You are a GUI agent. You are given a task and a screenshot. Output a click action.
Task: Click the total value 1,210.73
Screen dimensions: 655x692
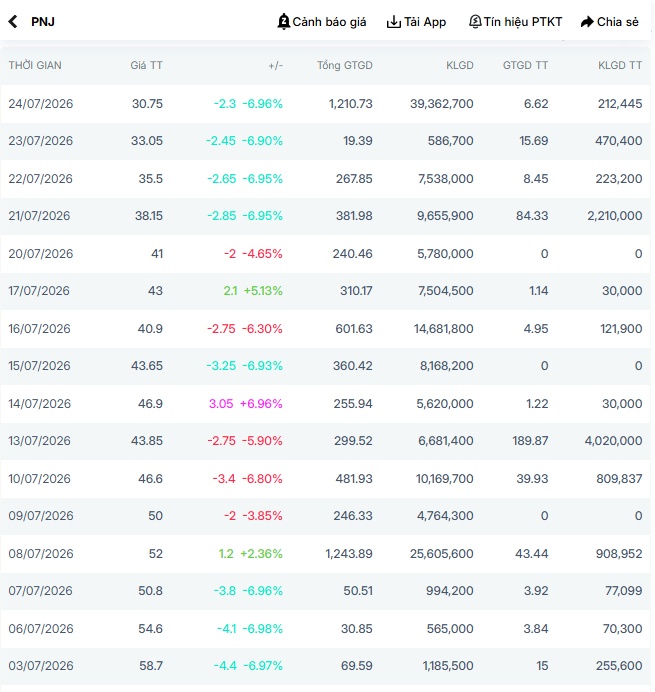[351, 104]
